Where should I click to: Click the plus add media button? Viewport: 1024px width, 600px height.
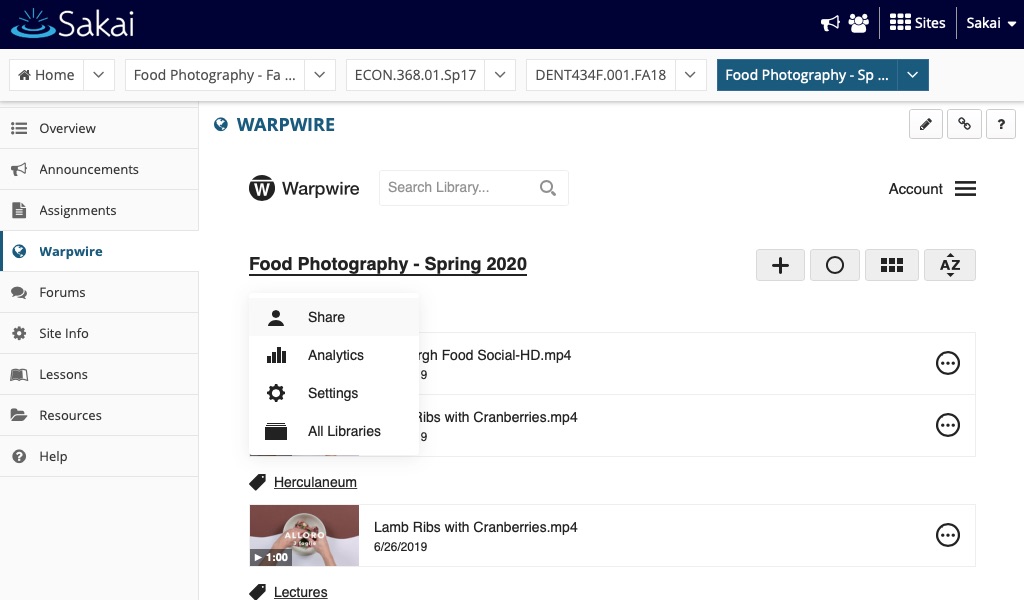click(780, 265)
